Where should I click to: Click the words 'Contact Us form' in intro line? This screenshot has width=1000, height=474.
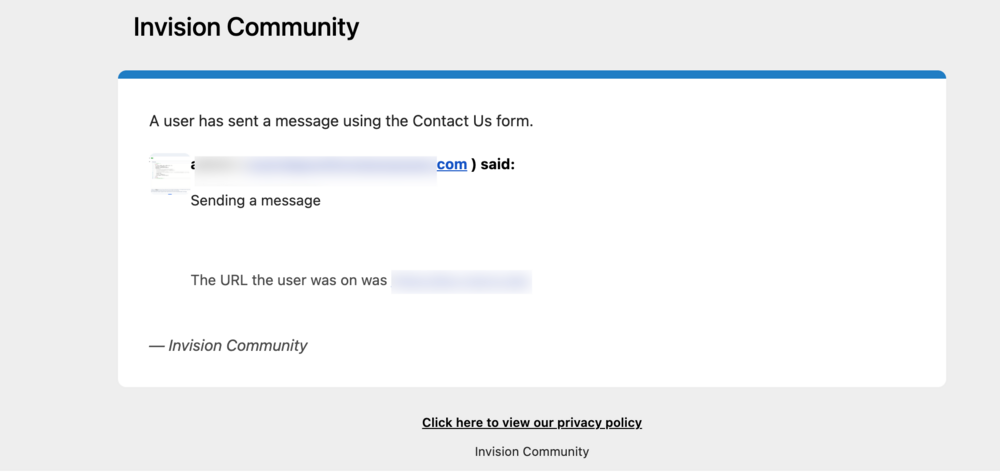tap(471, 121)
